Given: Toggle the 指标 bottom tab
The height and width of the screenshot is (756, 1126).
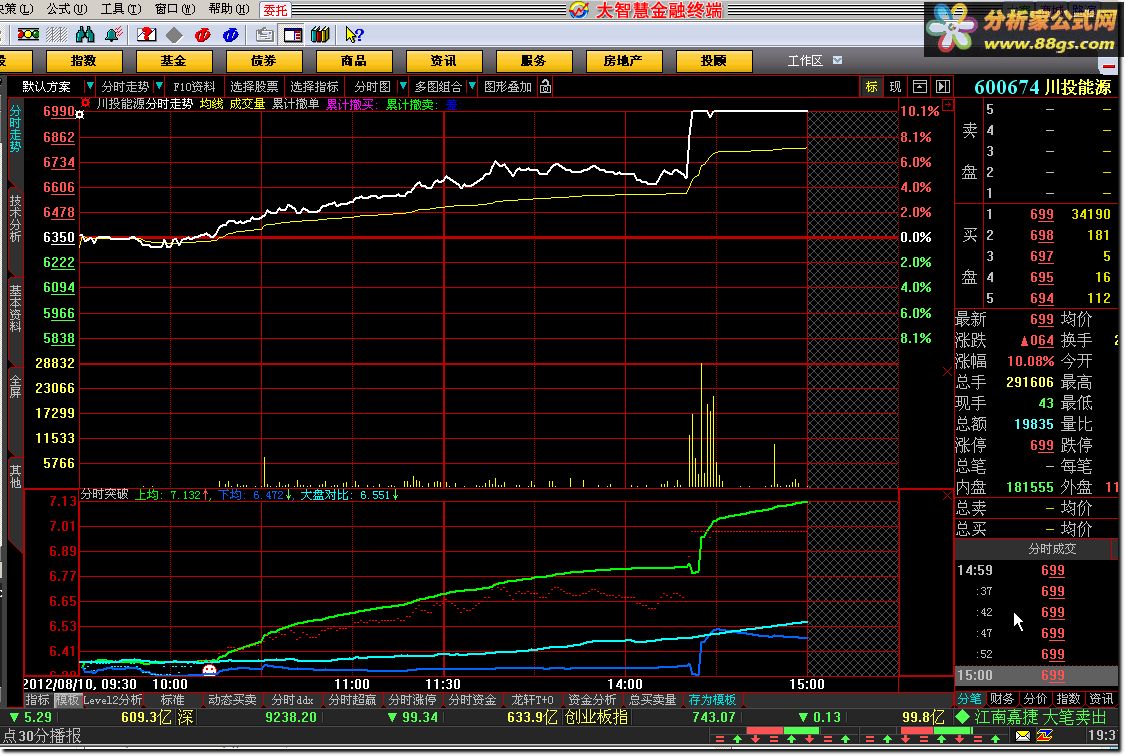Looking at the screenshot, I should (x=38, y=699).
